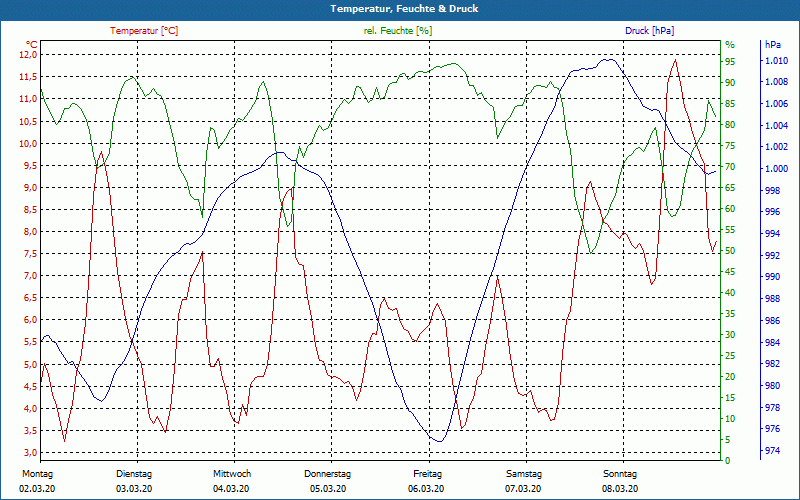Screen dimensions: 800x500
Task: Click the '974' pressure axis value
Action: 773,451
